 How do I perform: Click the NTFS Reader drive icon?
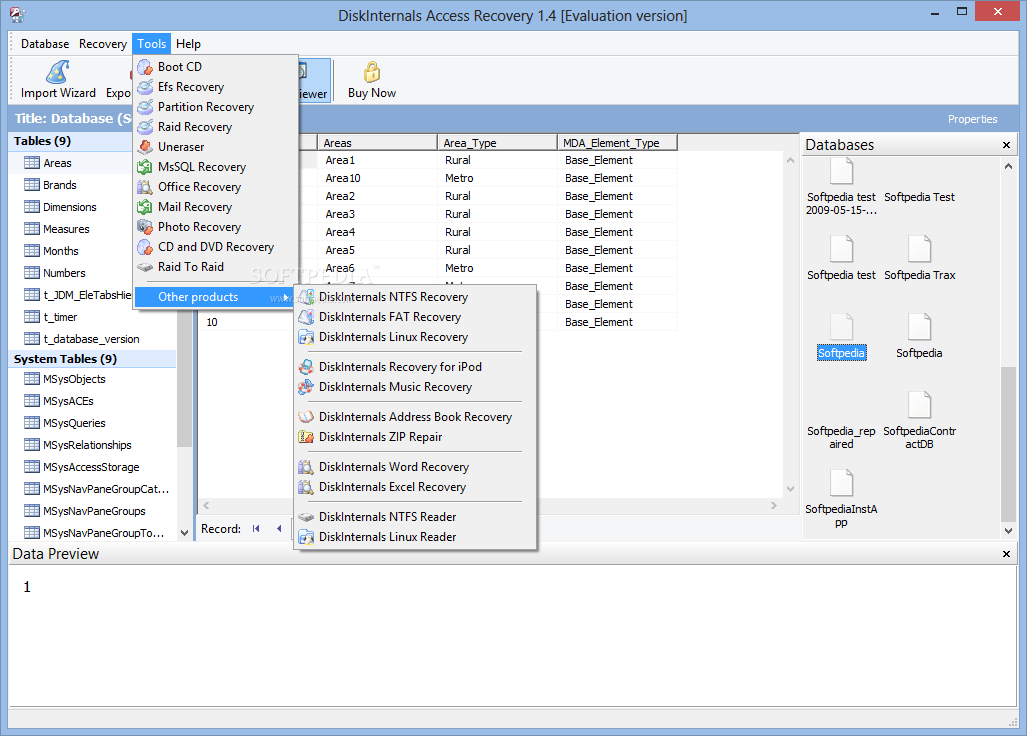306,517
